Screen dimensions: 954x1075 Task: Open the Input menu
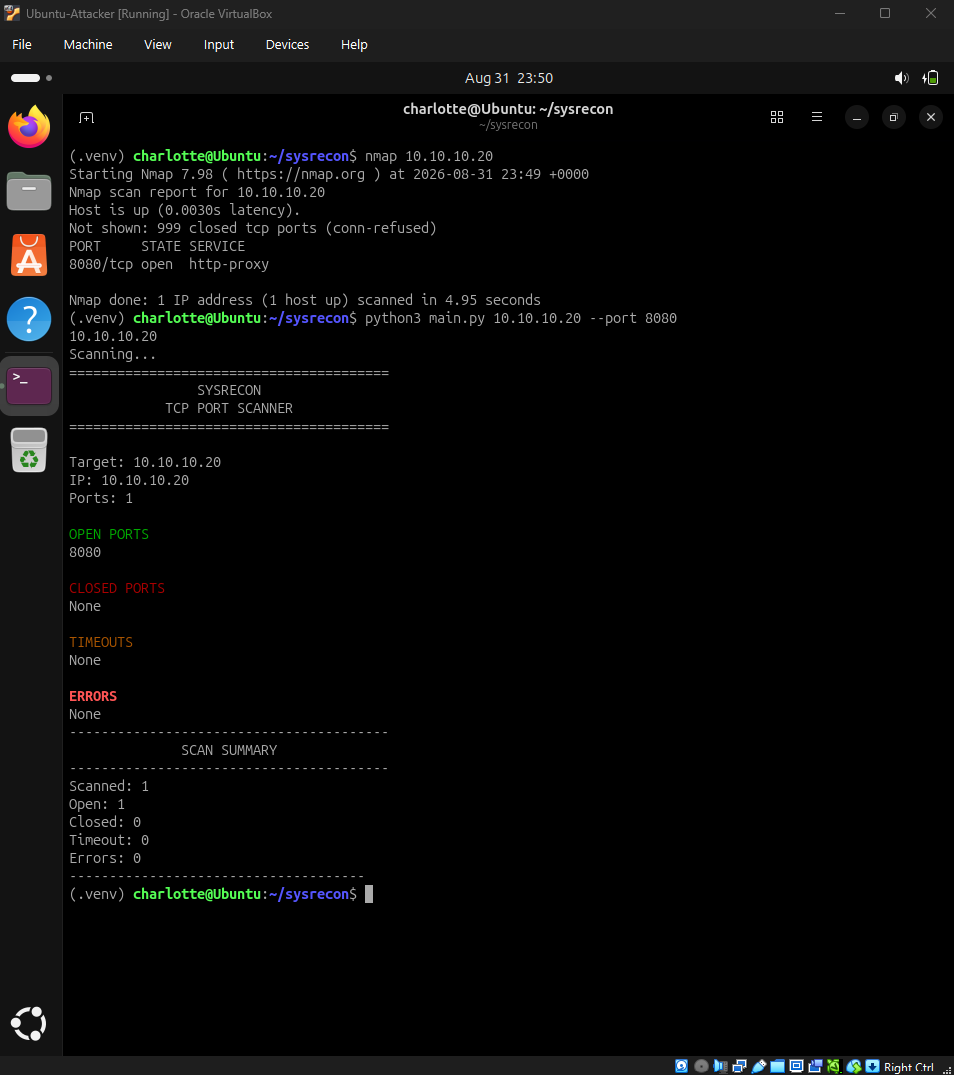pyautogui.click(x=219, y=45)
